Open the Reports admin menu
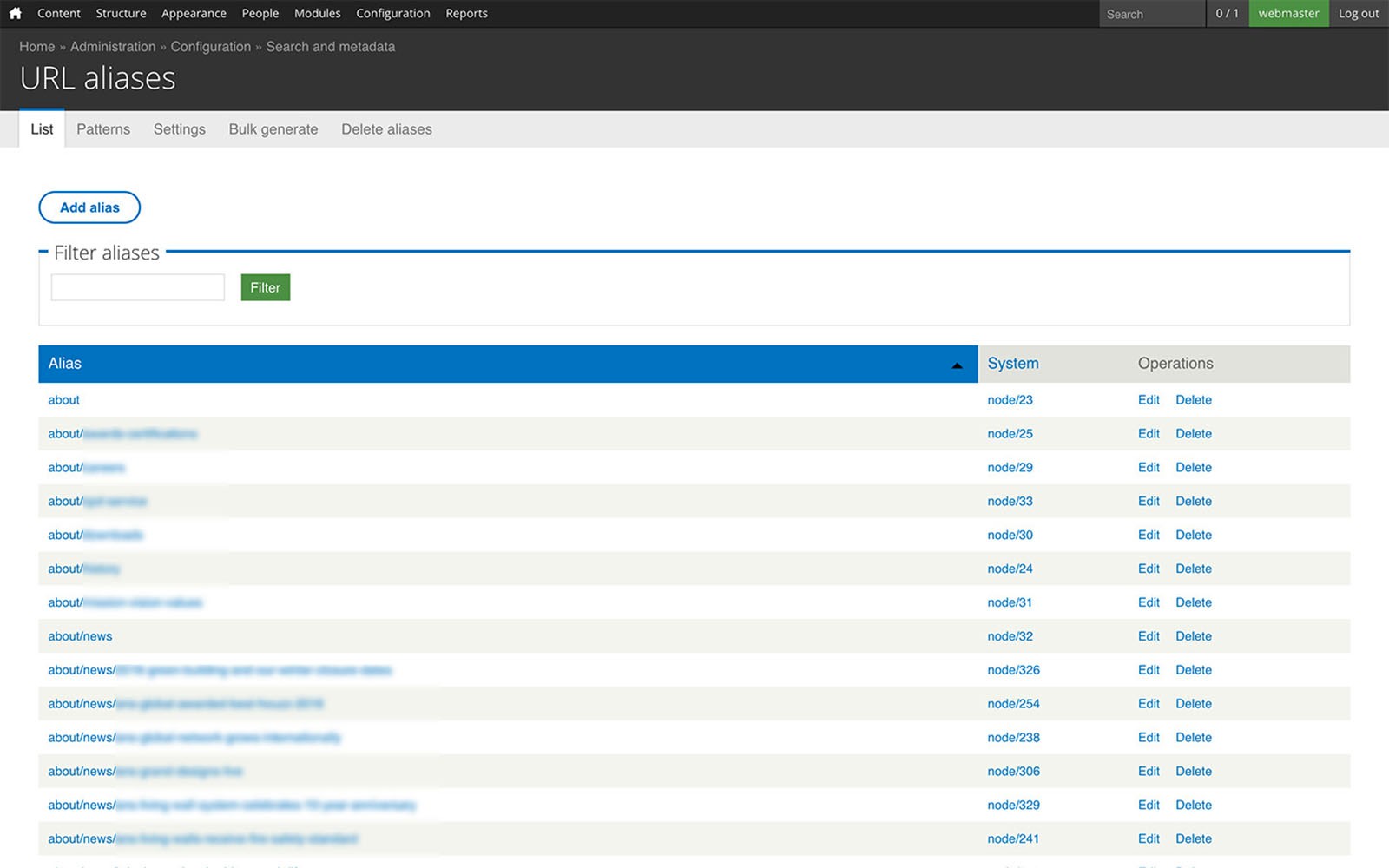This screenshot has height=868, width=1389. tap(466, 13)
